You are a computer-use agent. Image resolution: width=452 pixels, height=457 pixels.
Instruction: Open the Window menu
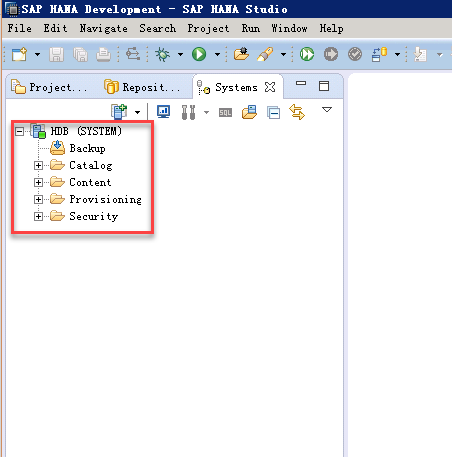(289, 29)
